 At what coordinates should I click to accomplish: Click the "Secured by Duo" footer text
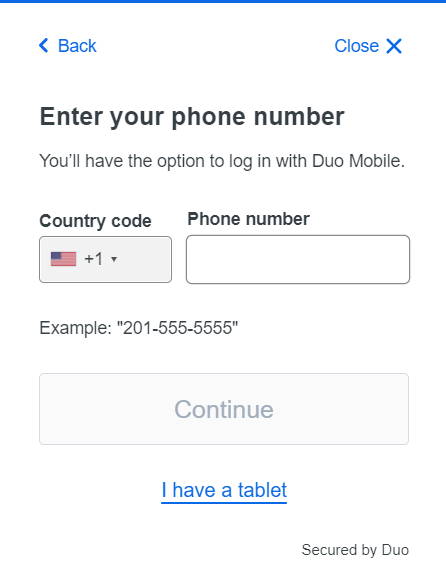355,550
